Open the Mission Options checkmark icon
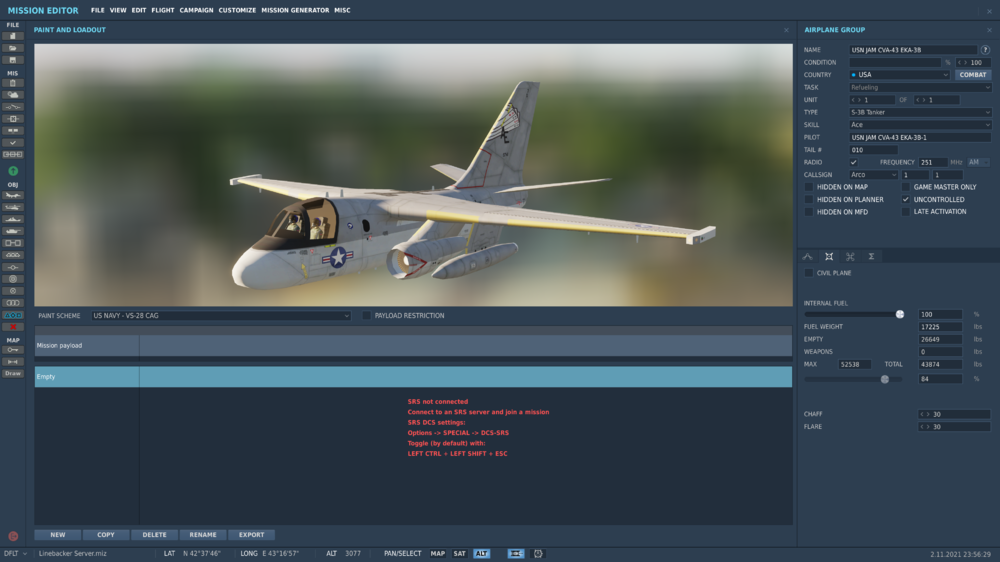1000x562 pixels. point(13,143)
